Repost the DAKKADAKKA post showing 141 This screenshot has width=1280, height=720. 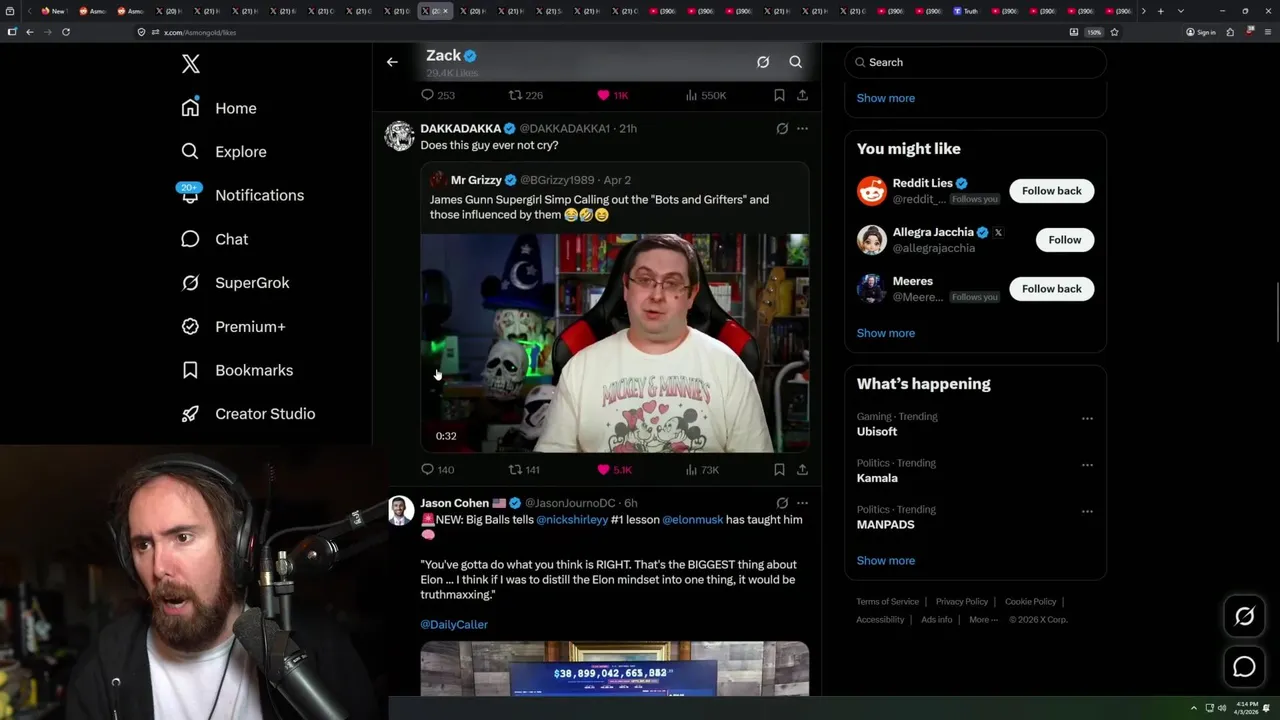524,469
